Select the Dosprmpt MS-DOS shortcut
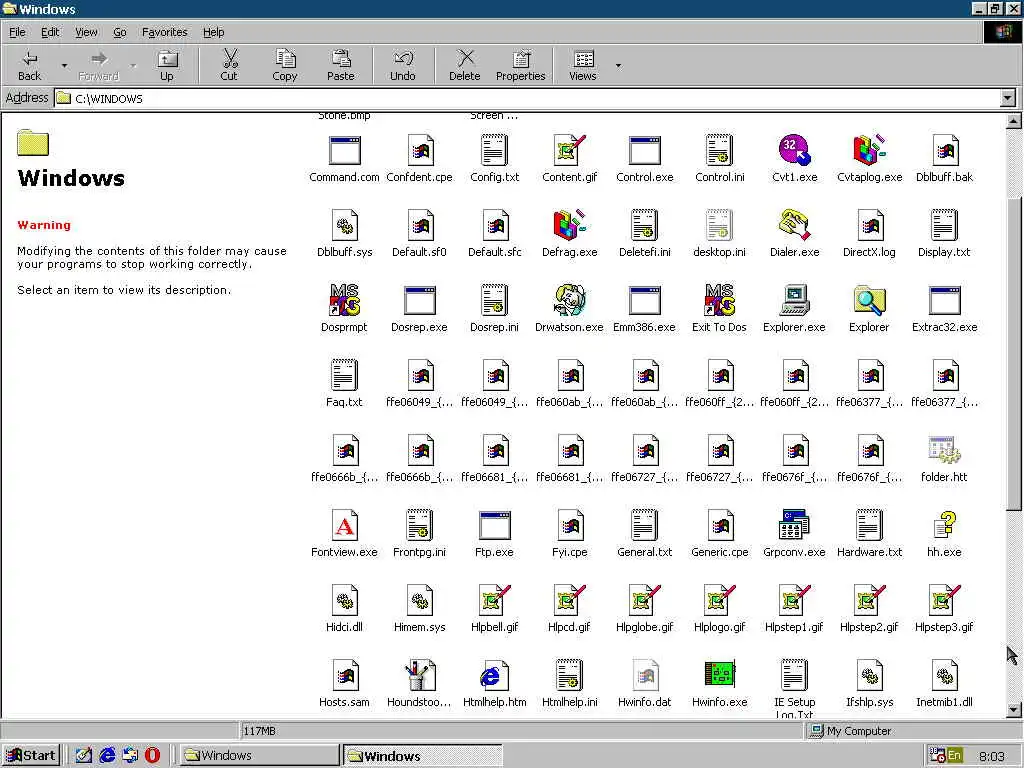Image resolution: width=1024 pixels, height=768 pixels. [x=344, y=301]
